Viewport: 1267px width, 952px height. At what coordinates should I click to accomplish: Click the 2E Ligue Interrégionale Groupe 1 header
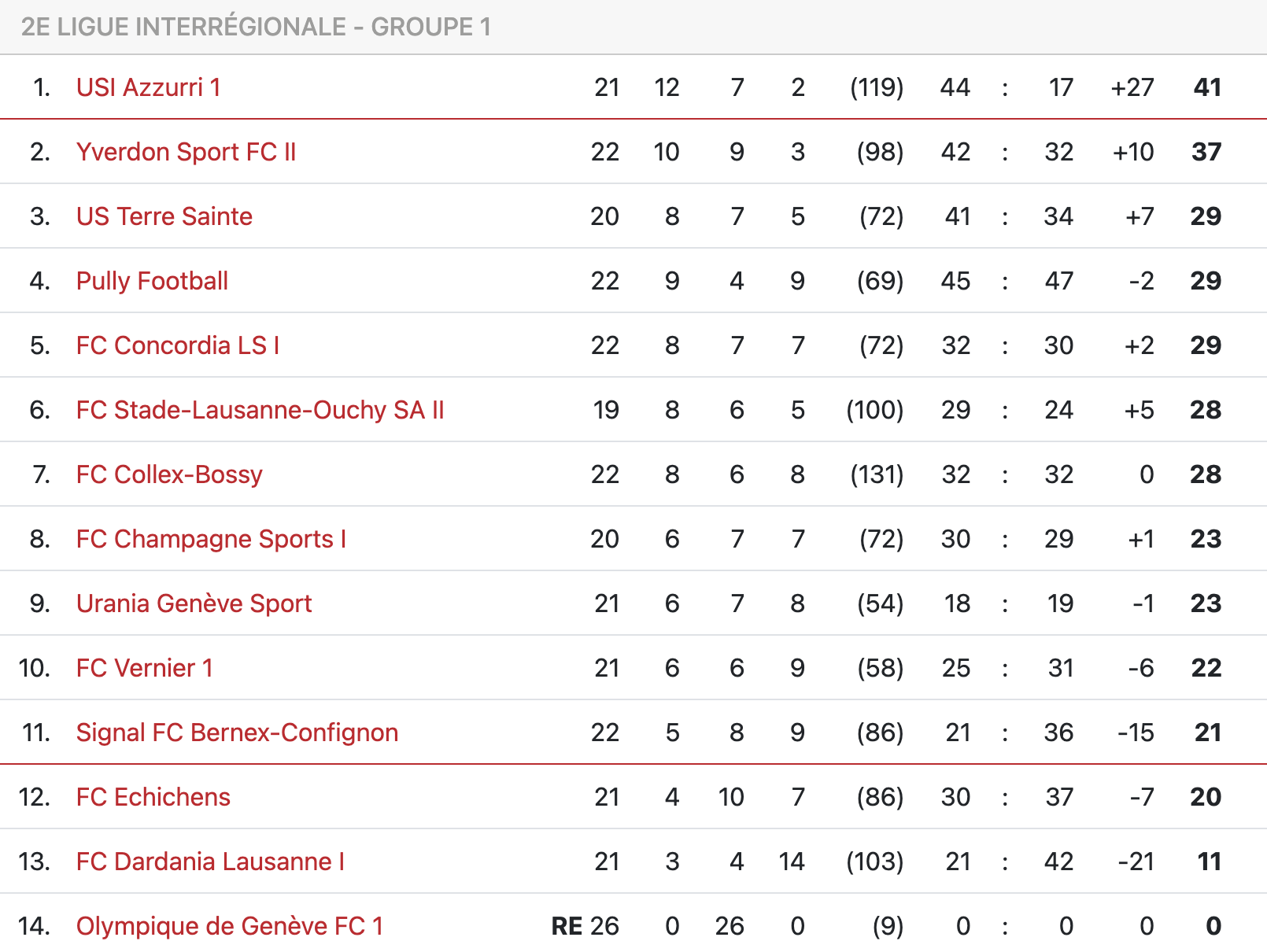[x=256, y=27]
